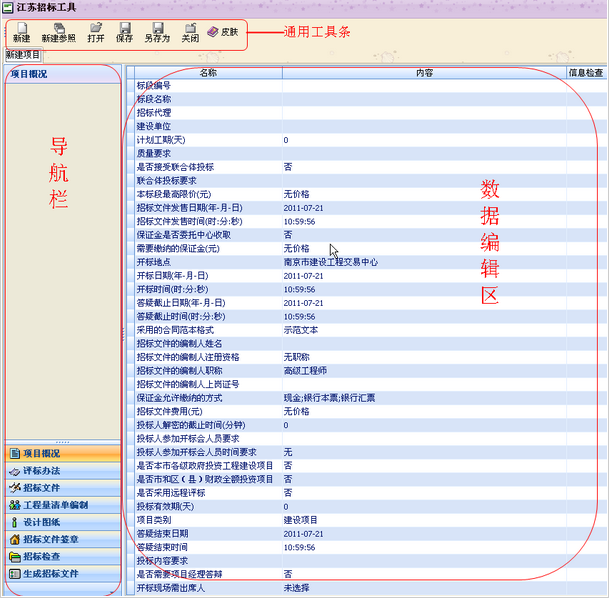This screenshot has height=598, width=615.
Task: Click 否 for 是否采用远程评标
Action: pos(288,493)
